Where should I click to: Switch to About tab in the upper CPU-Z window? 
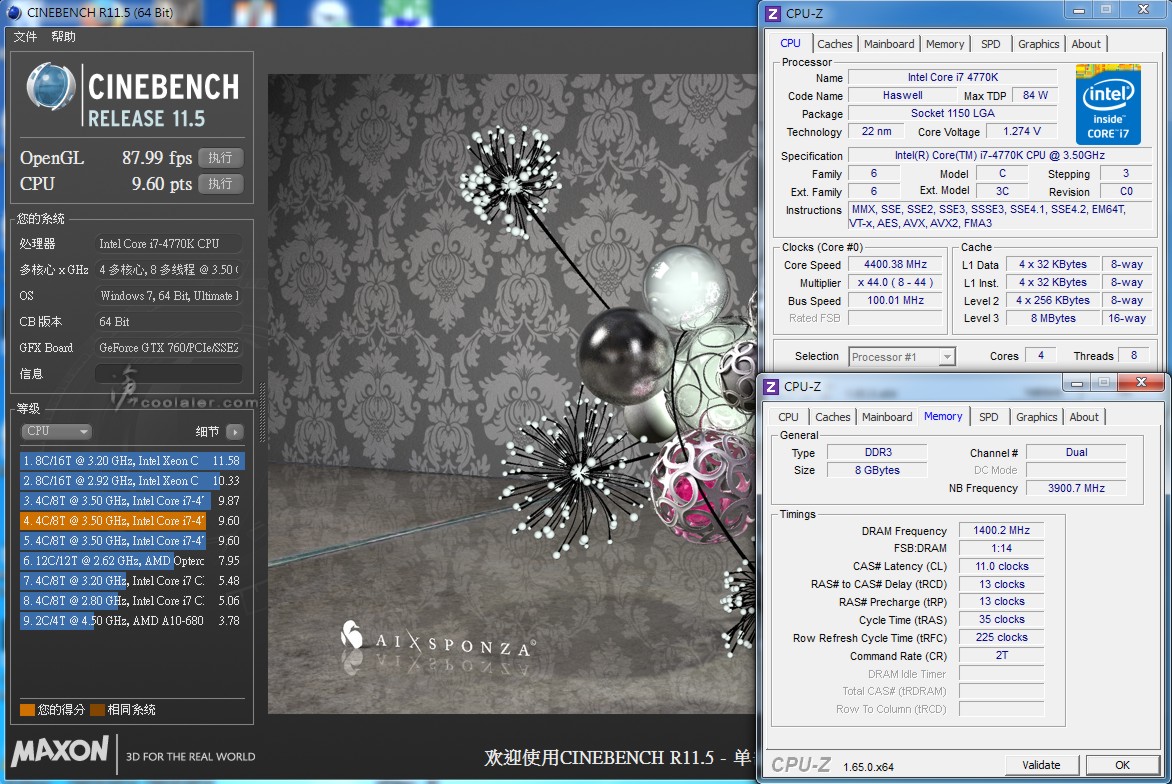1085,44
